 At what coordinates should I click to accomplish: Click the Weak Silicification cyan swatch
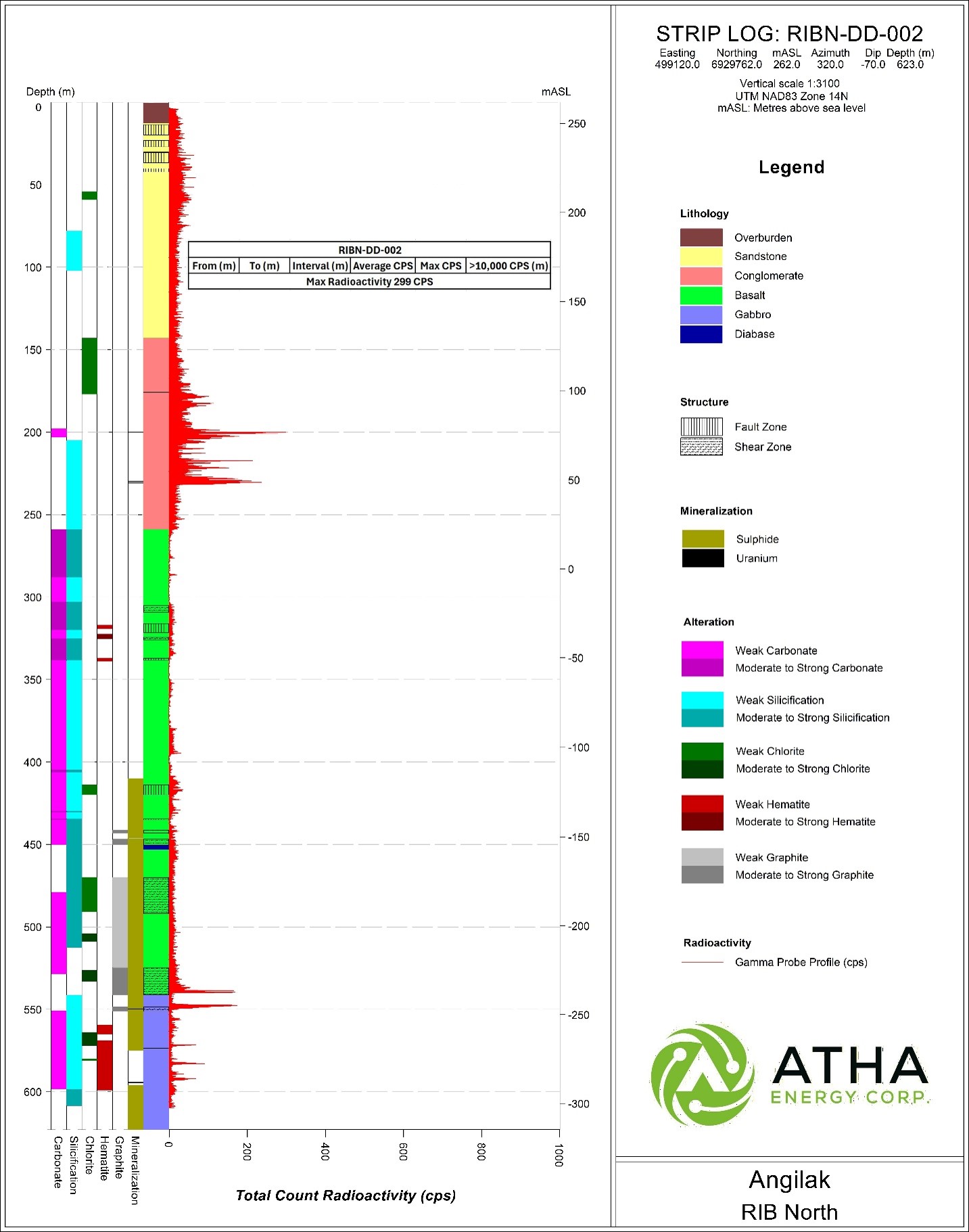tap(703, 700)
